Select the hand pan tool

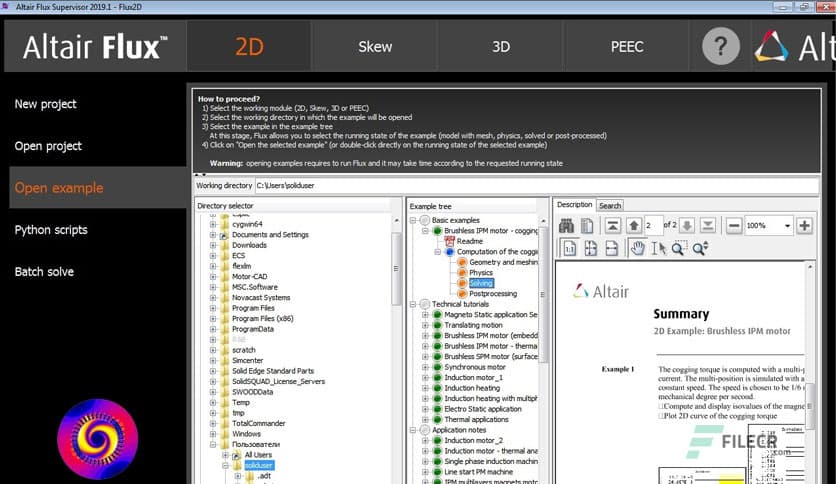(637, 248)
